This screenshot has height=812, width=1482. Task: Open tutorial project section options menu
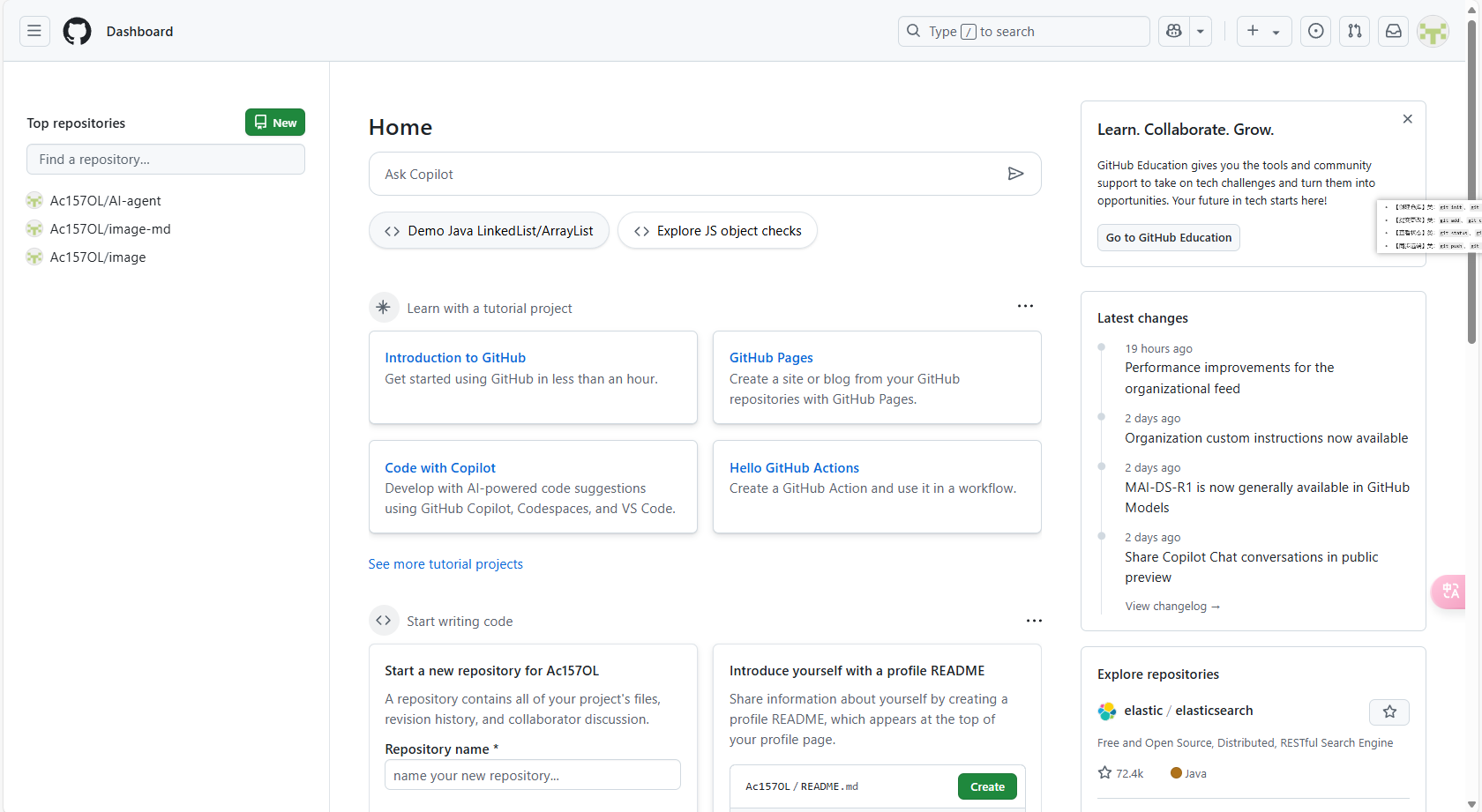pos(1025,306)
